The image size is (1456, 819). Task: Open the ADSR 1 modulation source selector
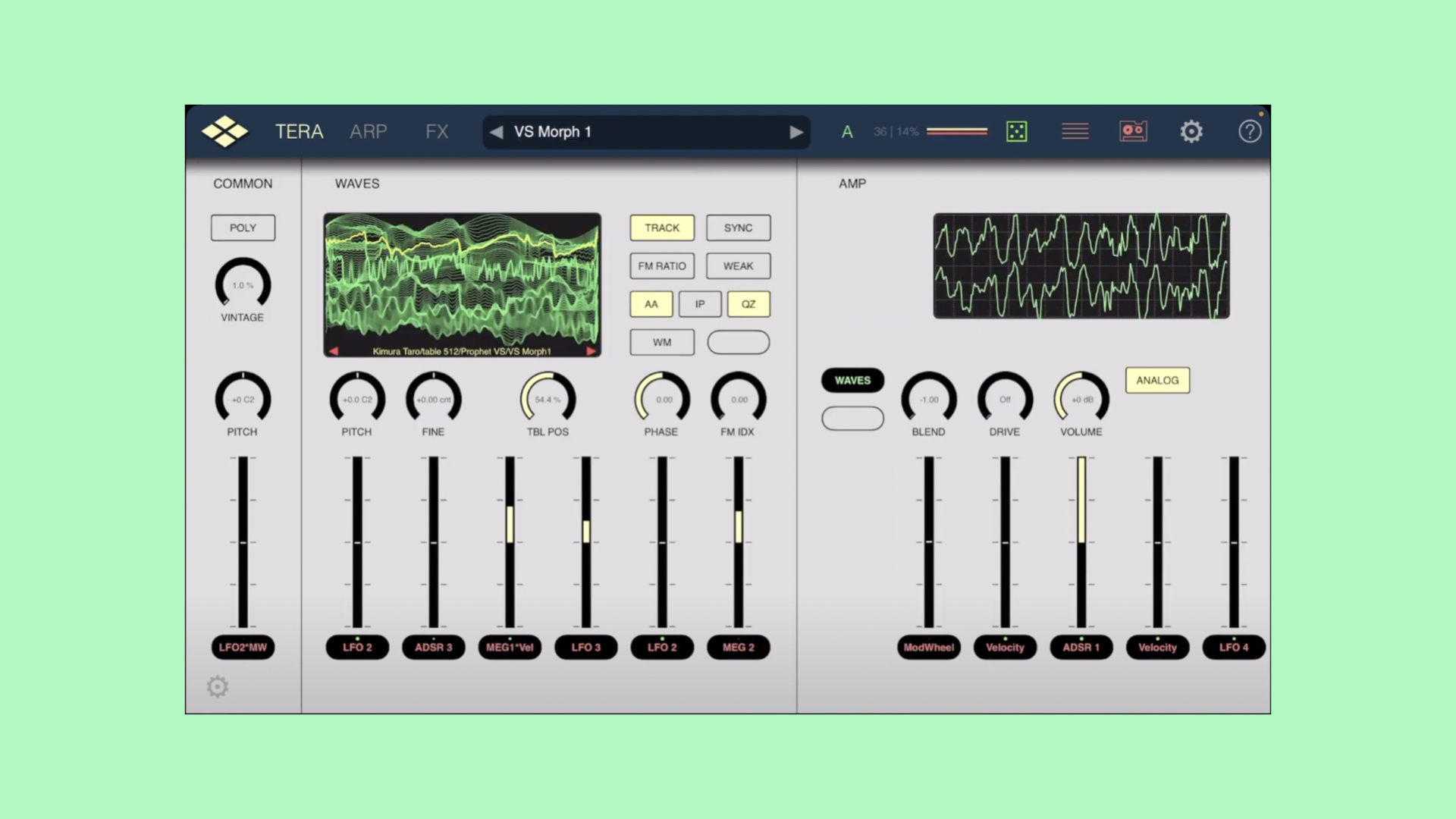pyautogui.click(x=1081, y=647)
